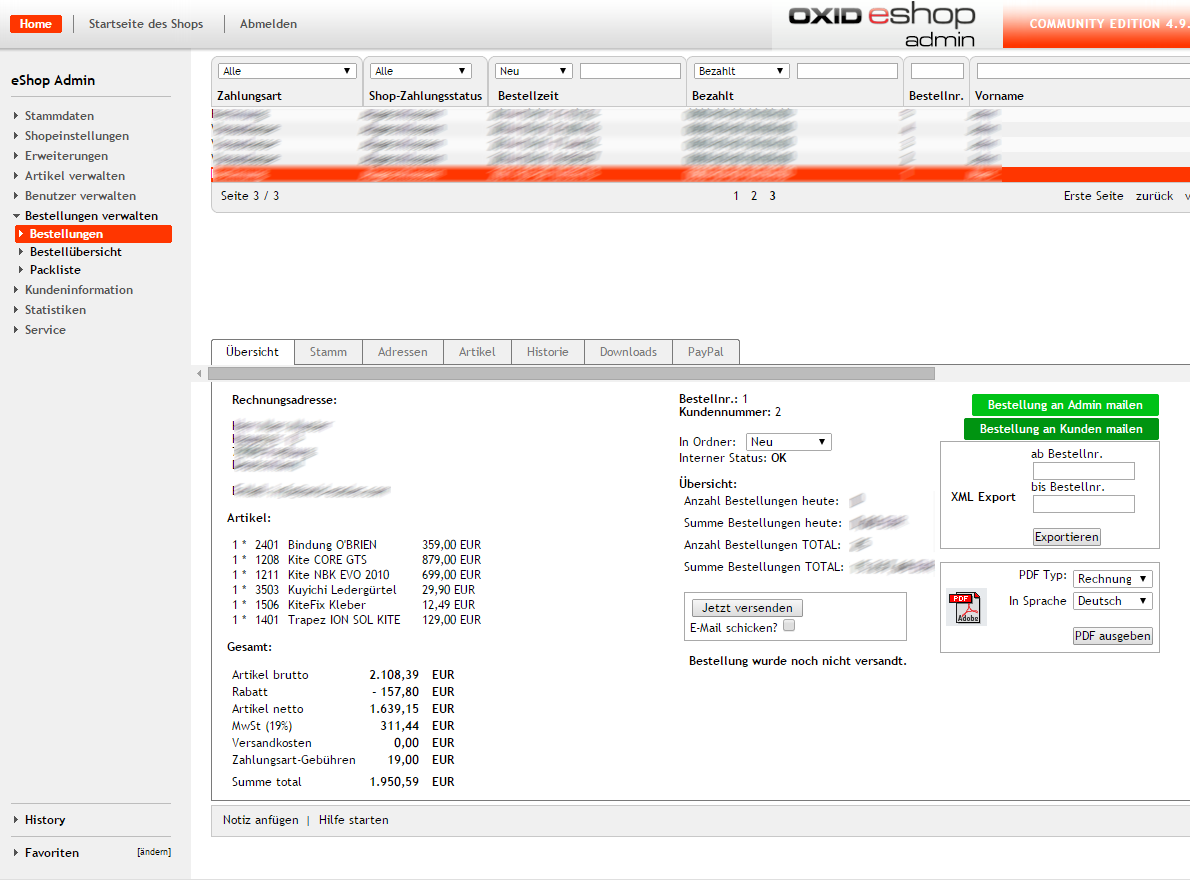Open Startseite des Shops link
Image resolution: width=1190 pixels, height=880 pixels.
pyautogui.click(x=146, y=24)
